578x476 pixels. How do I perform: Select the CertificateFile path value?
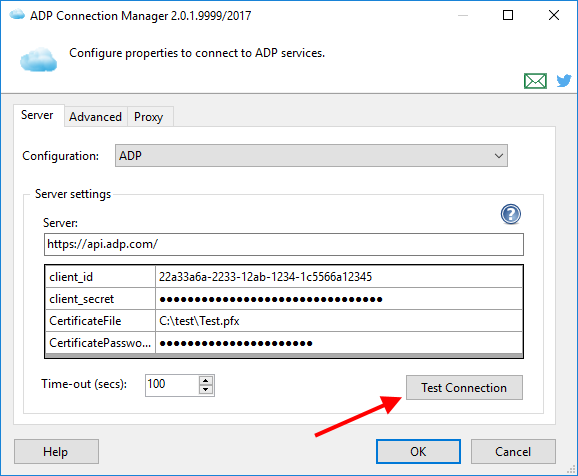pyautogui.click(x=339, y=321)
